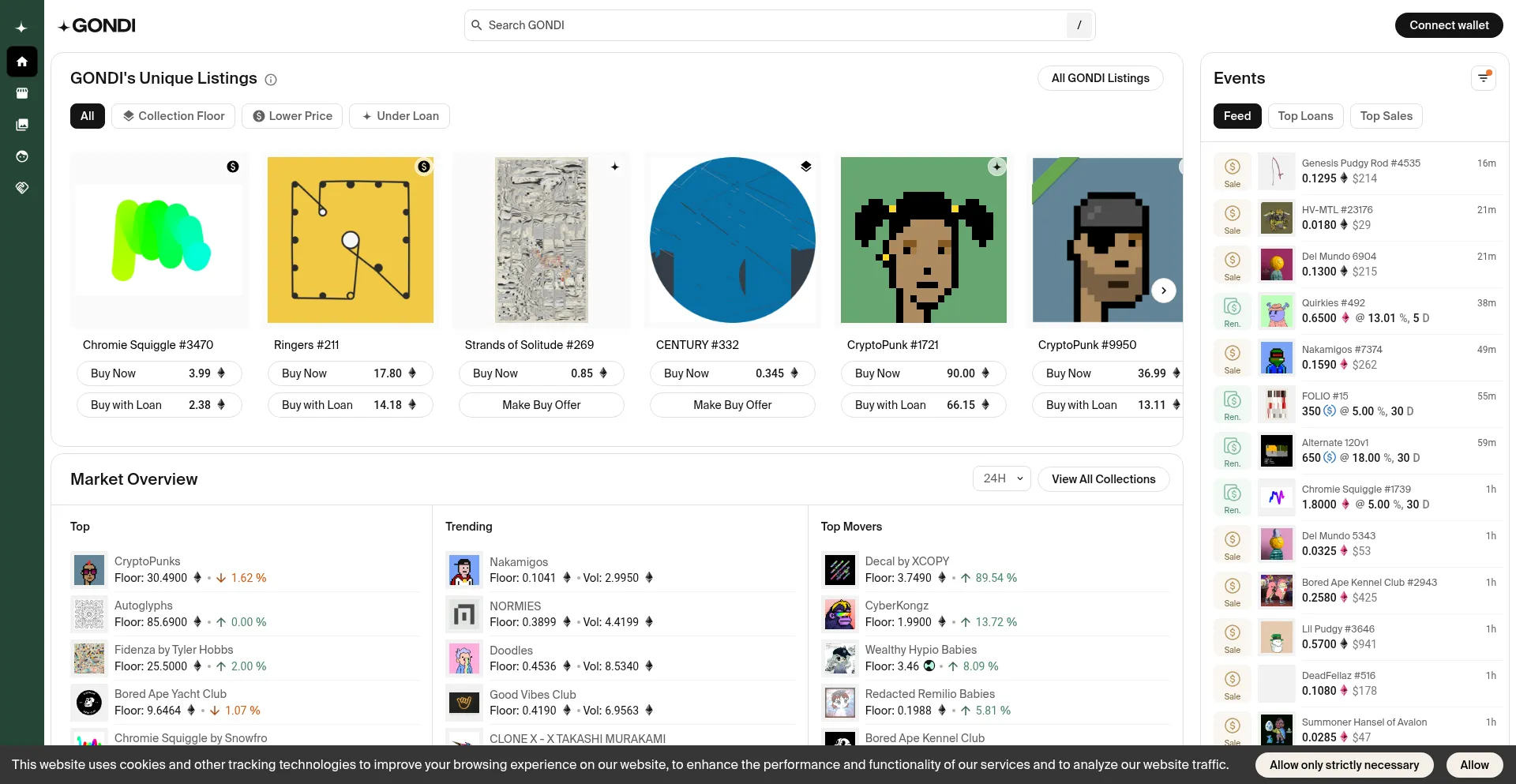
Task: Click the sparkle icon atop the sidebar
Action: pyautogui.click(x=21, y=28)
